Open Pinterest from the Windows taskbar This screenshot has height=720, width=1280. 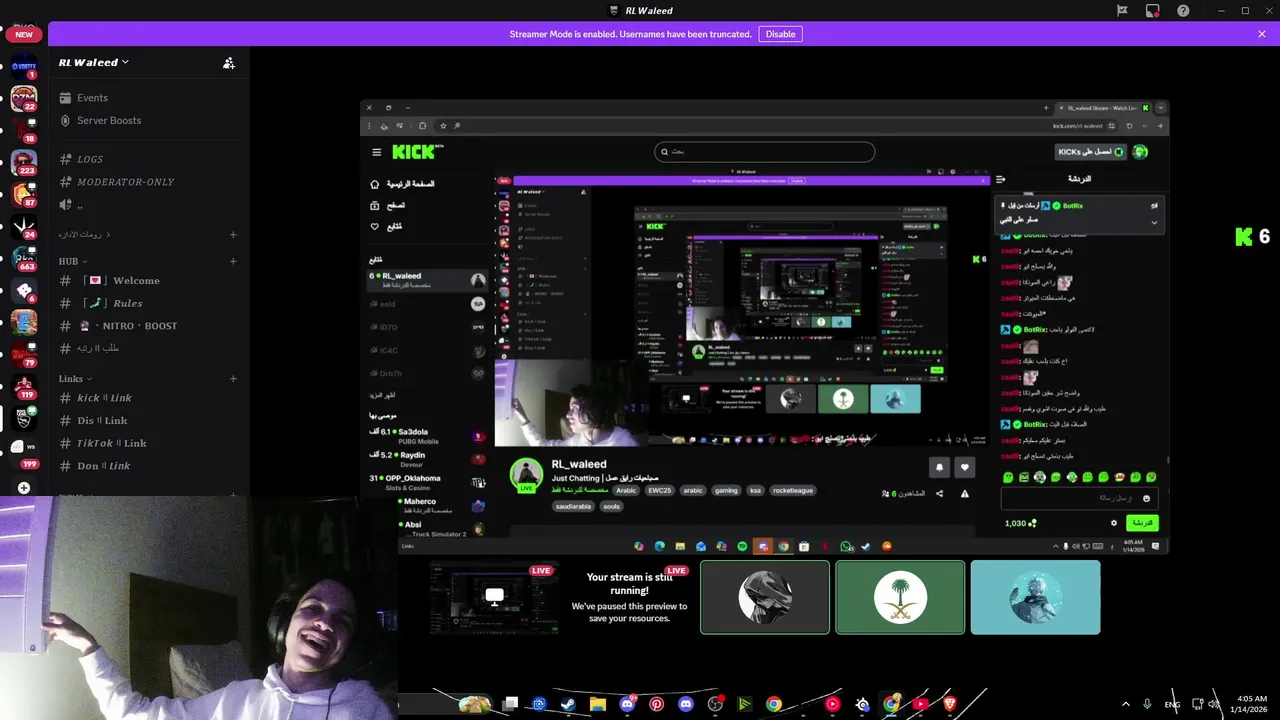click(656, 704)
